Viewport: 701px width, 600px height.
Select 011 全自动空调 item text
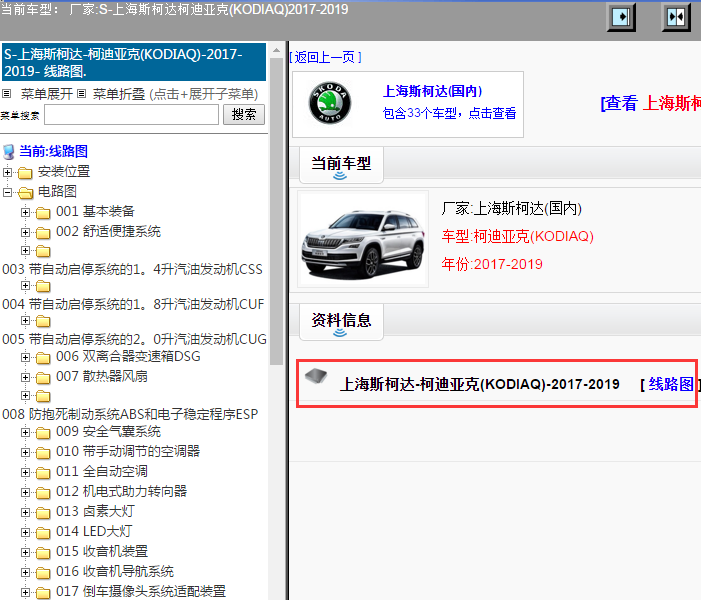click(x=102, y=471)
